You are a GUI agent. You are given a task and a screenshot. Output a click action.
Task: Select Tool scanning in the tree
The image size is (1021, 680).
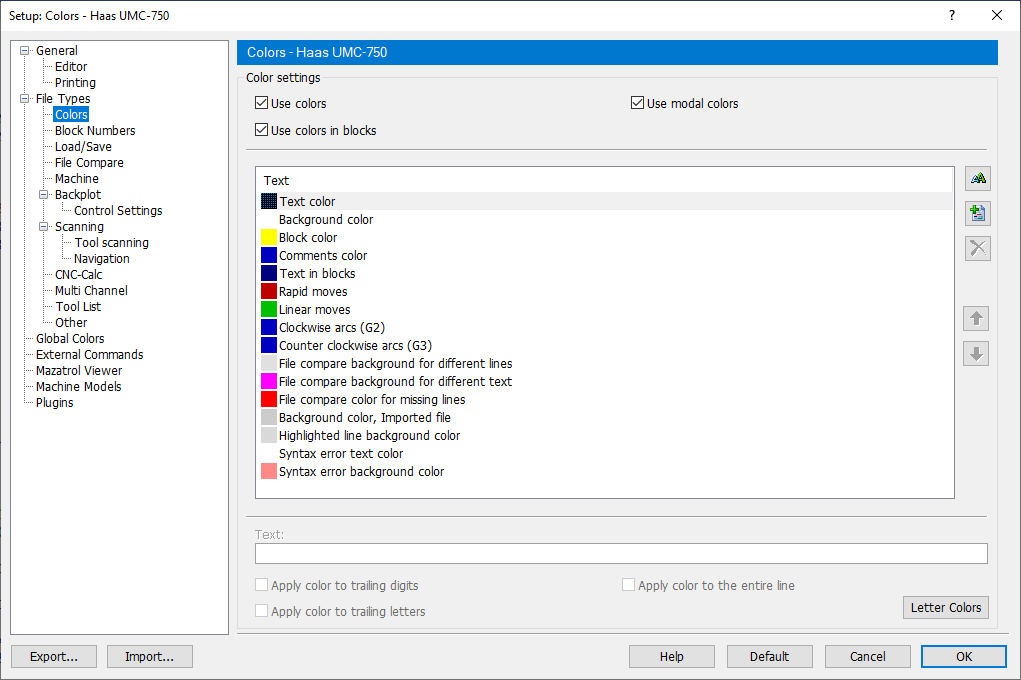point(111,242)
